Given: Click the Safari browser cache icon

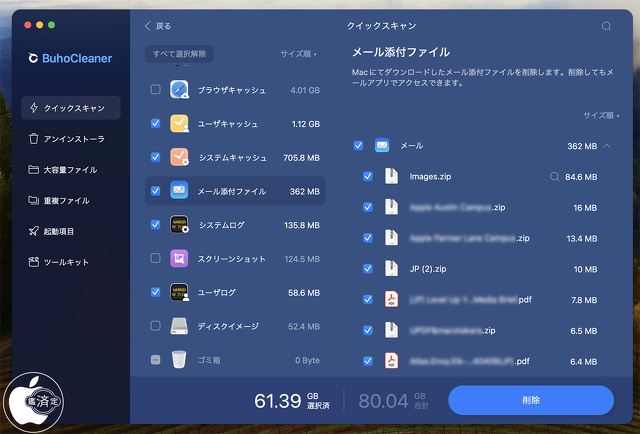Looking at the screenshot, I should coord(179,90).
